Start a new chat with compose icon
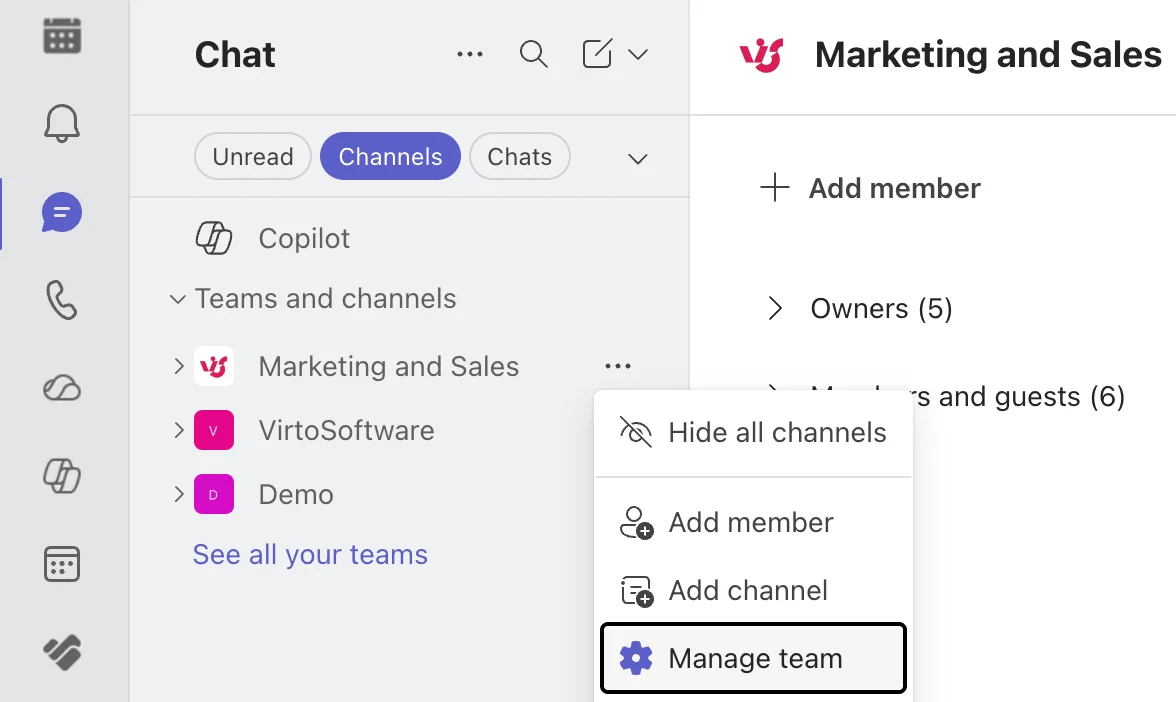 pos(597,54)
